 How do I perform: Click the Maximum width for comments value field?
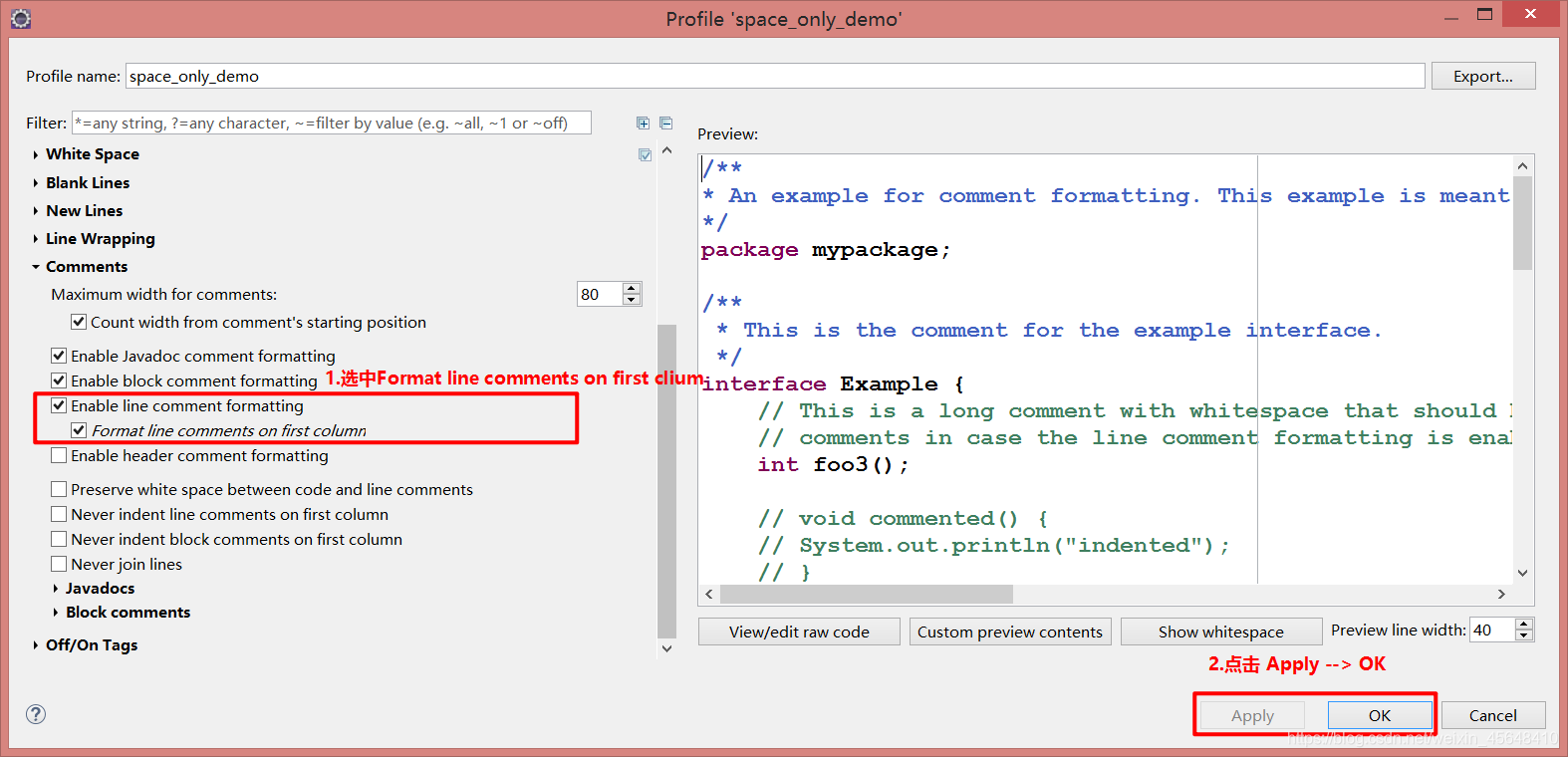[x=600, y=294]
